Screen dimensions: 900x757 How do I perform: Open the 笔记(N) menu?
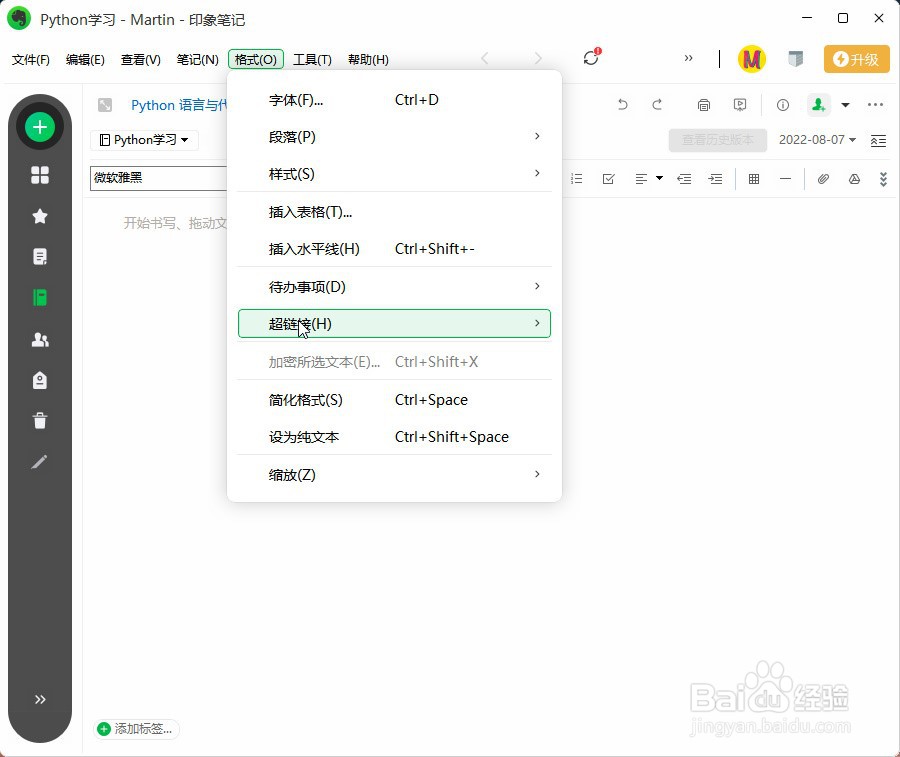pos(197,60)
